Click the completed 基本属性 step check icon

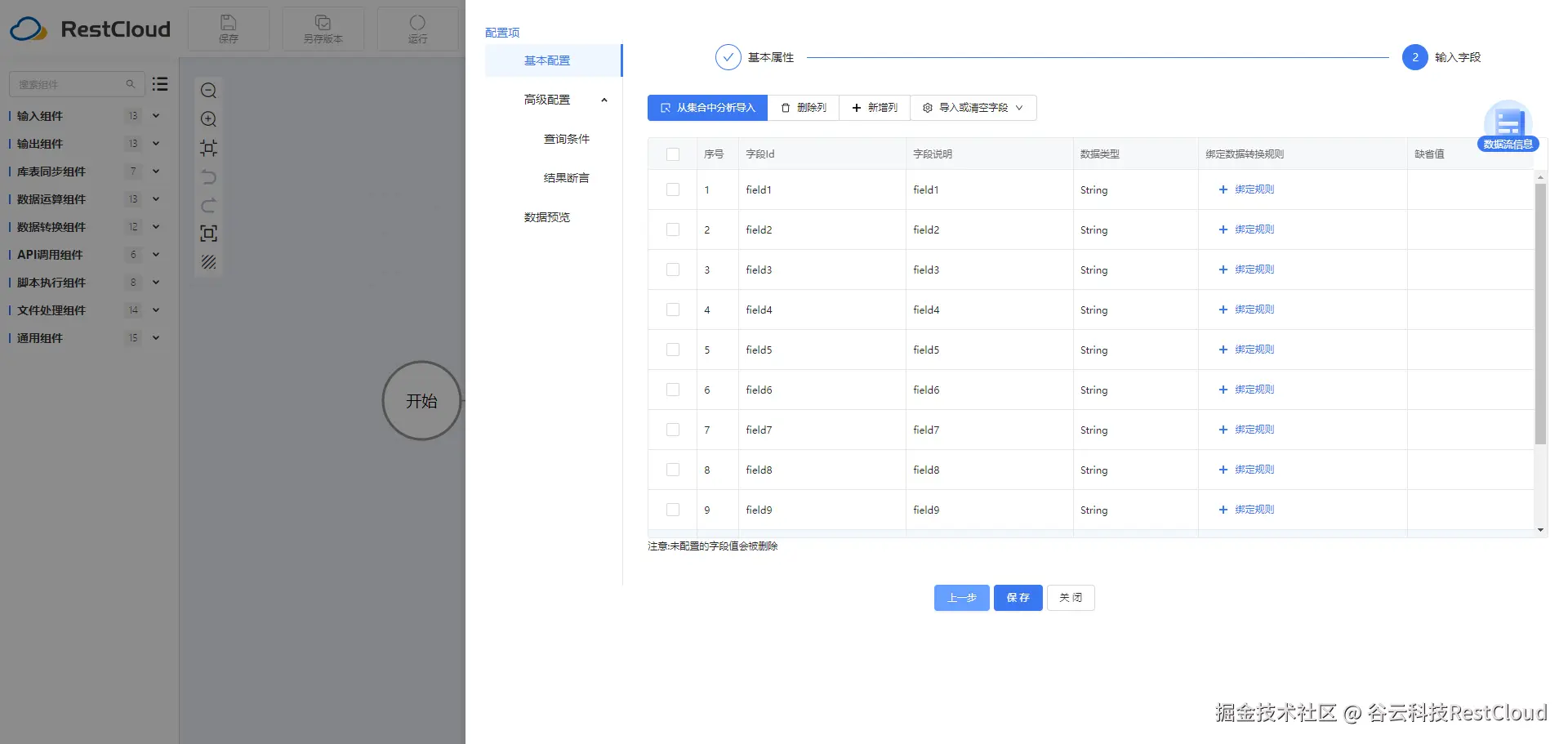(x=728, y=57)
